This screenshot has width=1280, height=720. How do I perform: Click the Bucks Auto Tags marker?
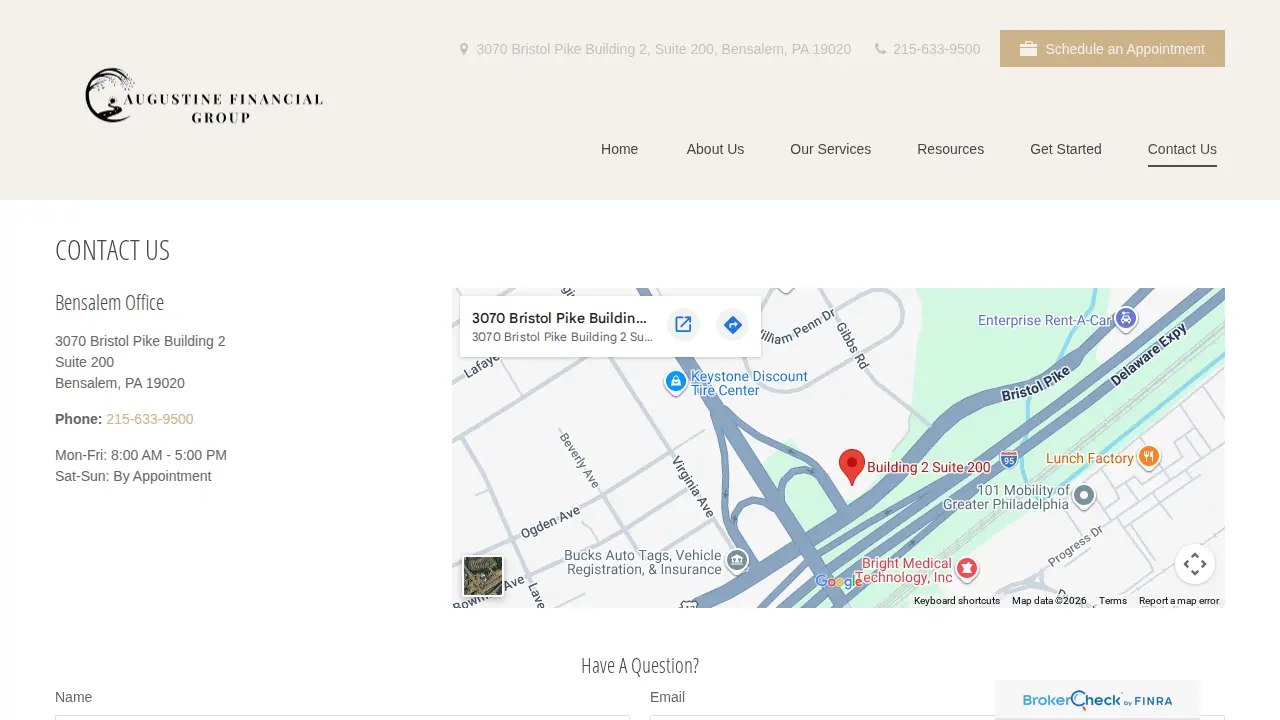(x=737, y=561)
